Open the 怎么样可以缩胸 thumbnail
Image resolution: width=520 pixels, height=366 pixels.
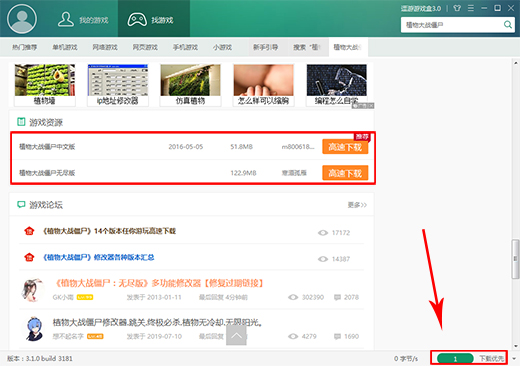pos(263,85)
